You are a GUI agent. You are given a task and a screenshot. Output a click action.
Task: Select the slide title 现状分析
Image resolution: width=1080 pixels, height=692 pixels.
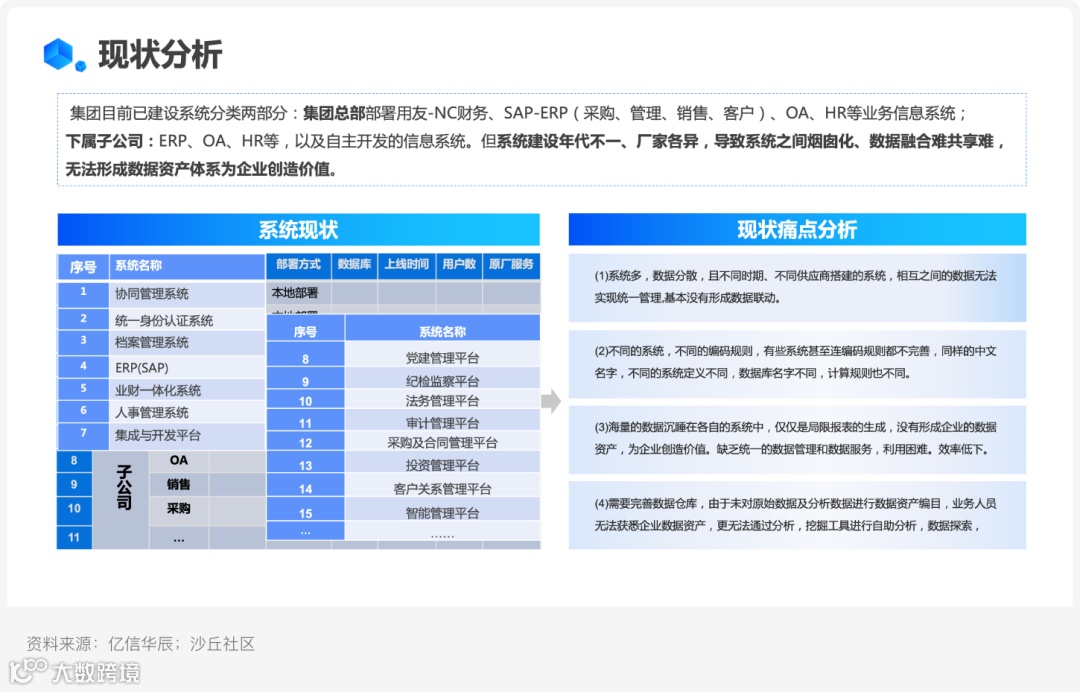tap(160, 55)
